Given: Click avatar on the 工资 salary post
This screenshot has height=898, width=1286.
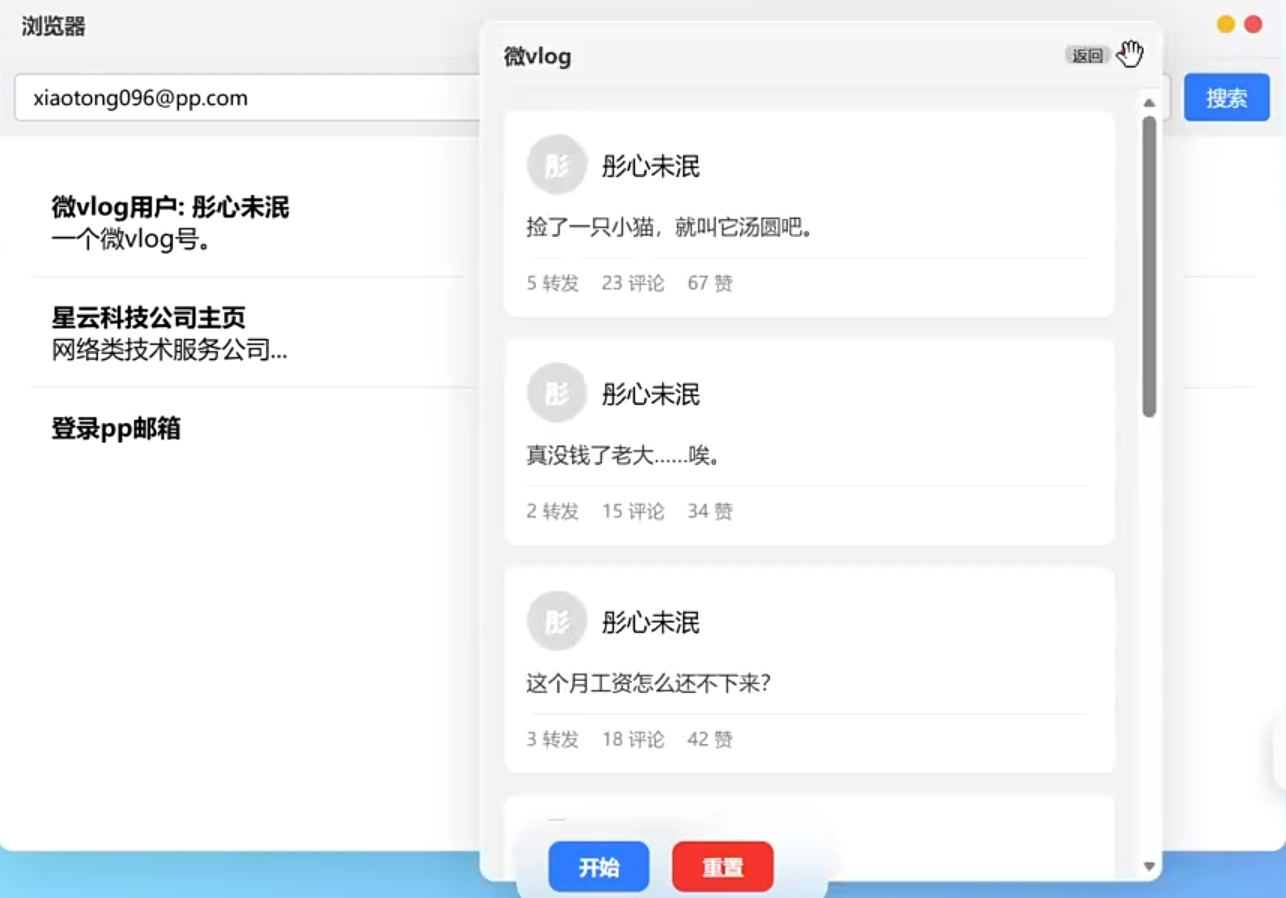Looking at the screenshot, I should tap(556, 621).
